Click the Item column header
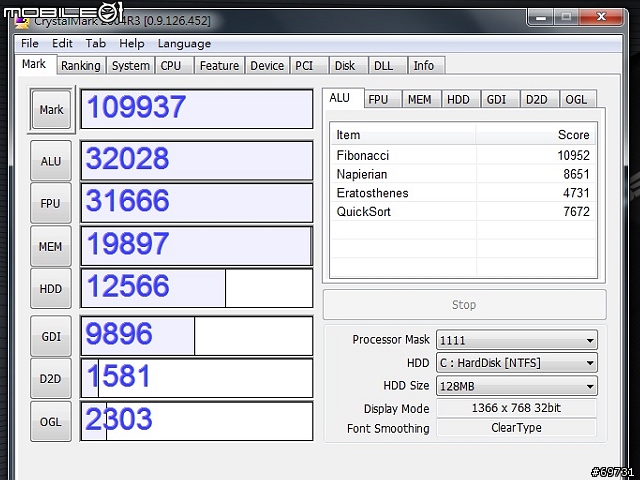This screenshot has height=480, width=640. 403,135
